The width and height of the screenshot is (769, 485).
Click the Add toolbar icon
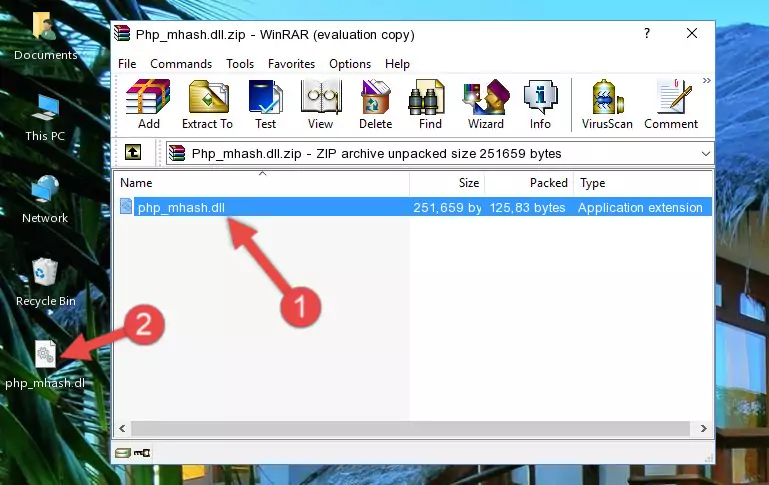coord(148,104)
